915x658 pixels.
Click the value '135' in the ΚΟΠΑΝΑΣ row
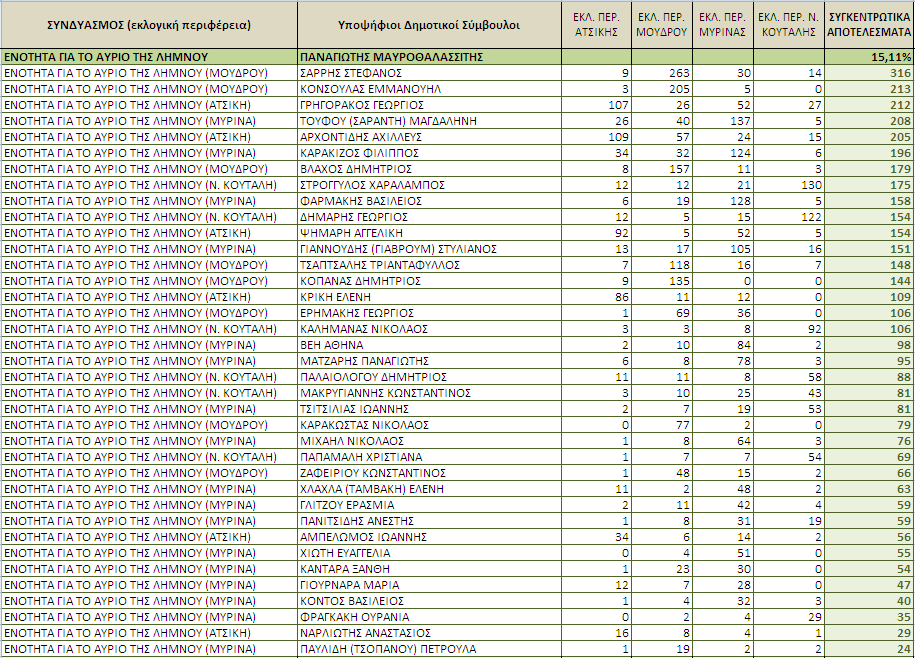tap(679, 281)
